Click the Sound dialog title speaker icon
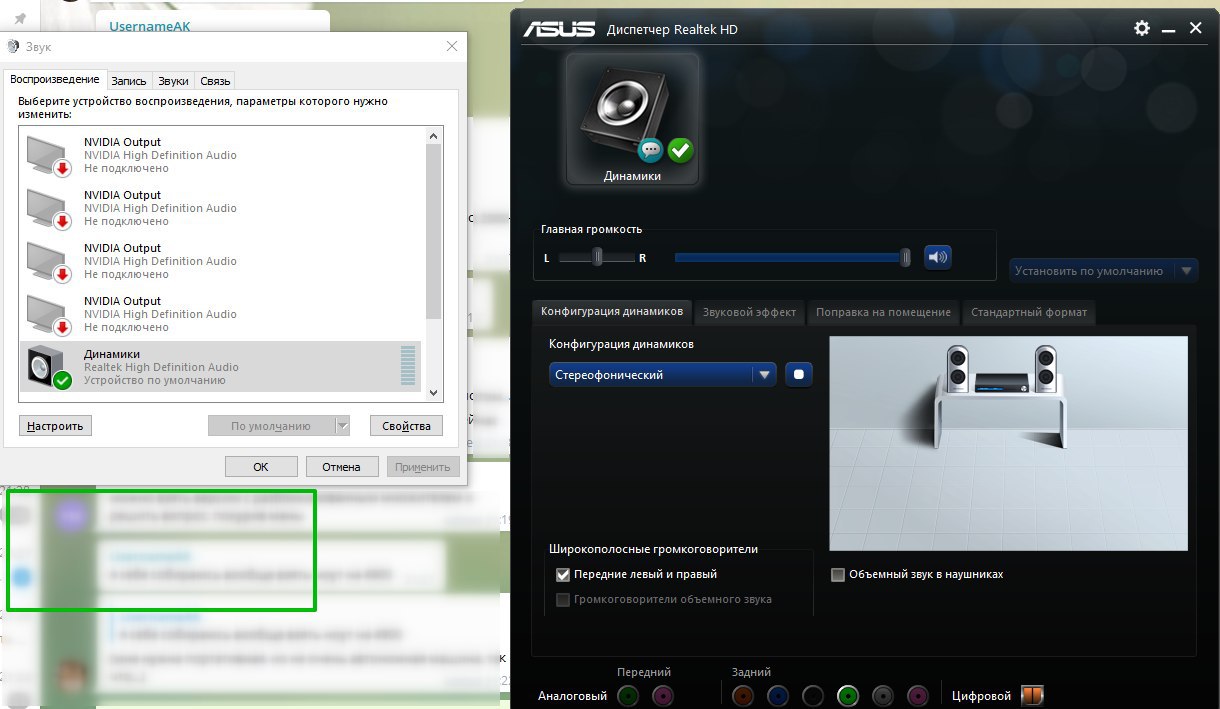Image resolution: width=1220 pixels, height=709 pixels. pos(13,46)
